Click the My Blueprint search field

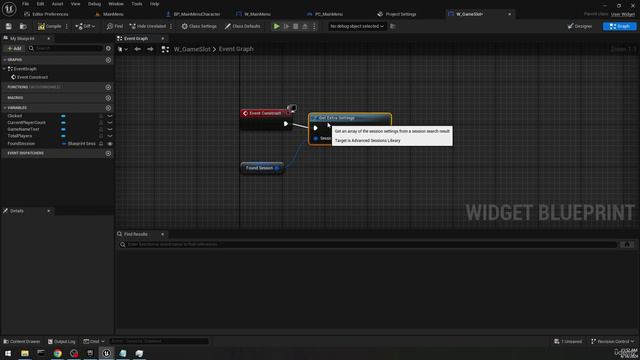point(65,48)
